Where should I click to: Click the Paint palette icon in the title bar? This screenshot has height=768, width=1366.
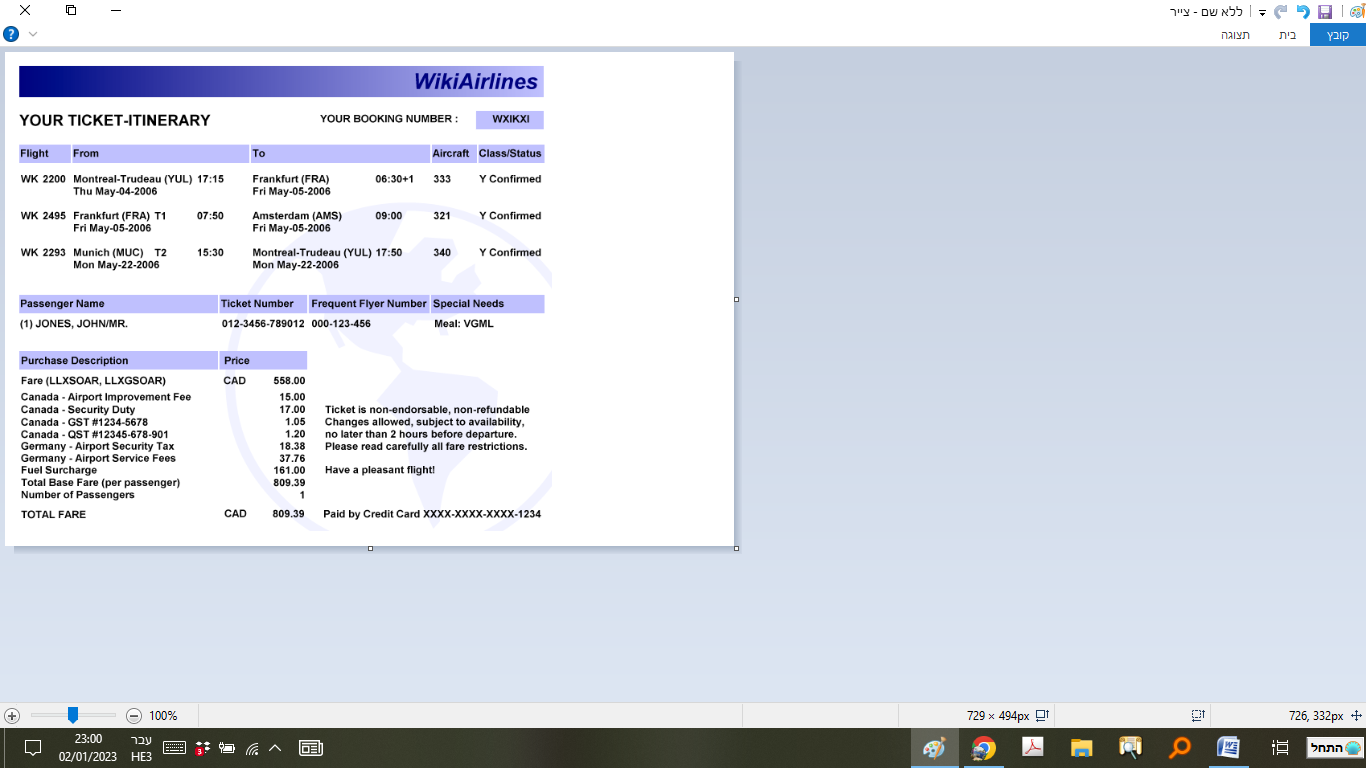[x=1356, y=11]
